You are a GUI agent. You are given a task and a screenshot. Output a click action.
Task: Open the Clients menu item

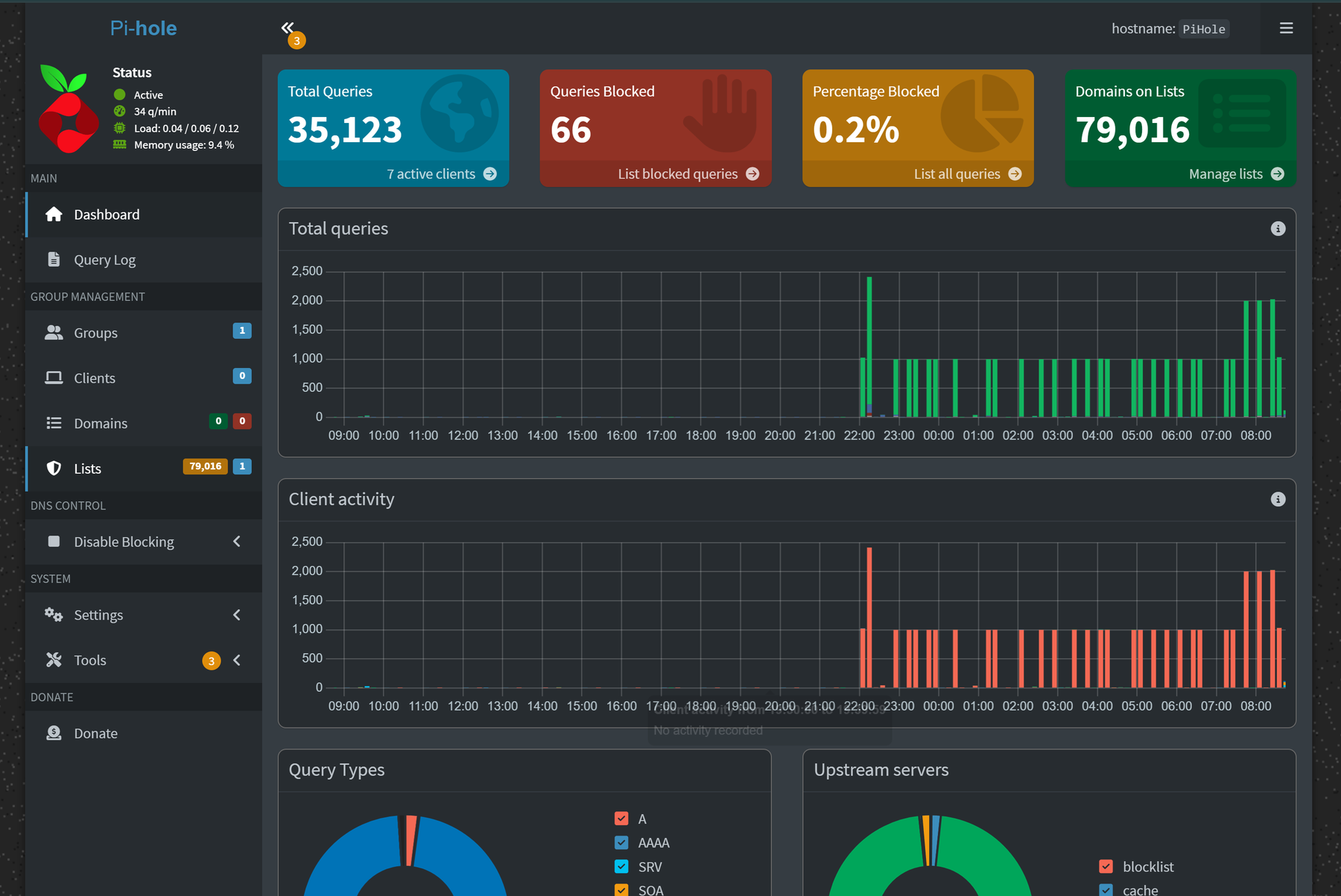pyautogui.click(x=145, y=378)
